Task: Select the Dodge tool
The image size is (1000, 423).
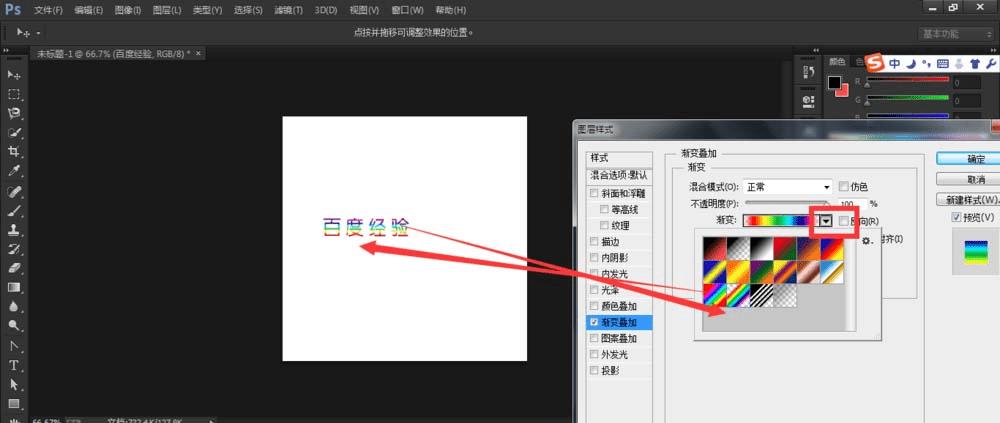Action: (x=14, y=325)
